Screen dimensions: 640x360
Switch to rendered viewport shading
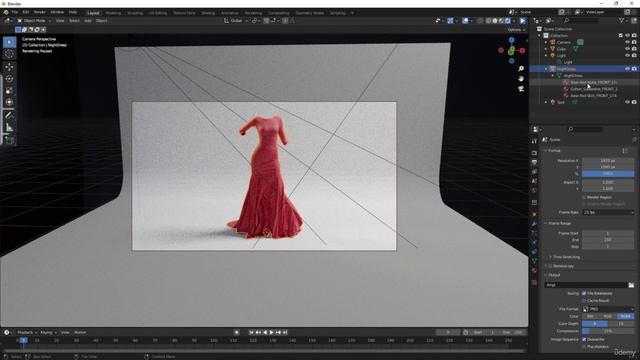click(508, 20)
